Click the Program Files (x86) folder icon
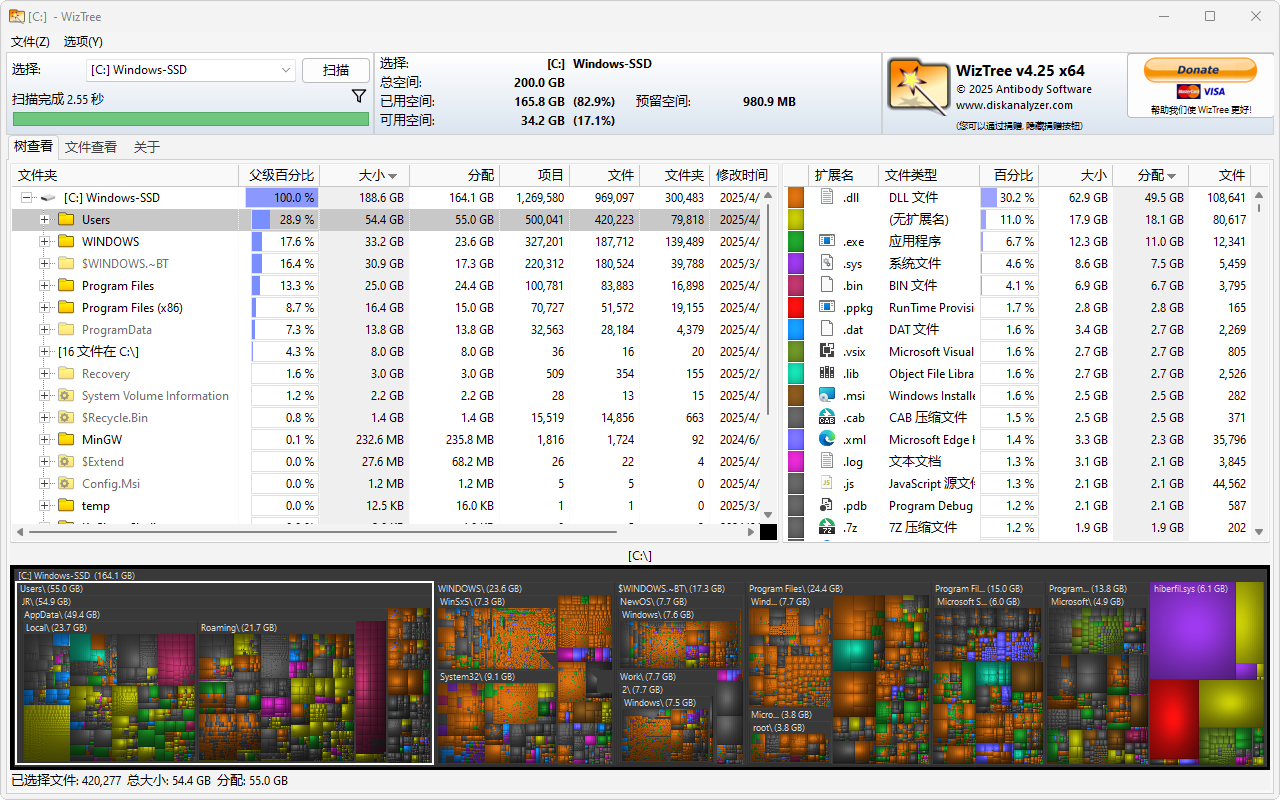The image size is (1280, 800). [67, 307]
